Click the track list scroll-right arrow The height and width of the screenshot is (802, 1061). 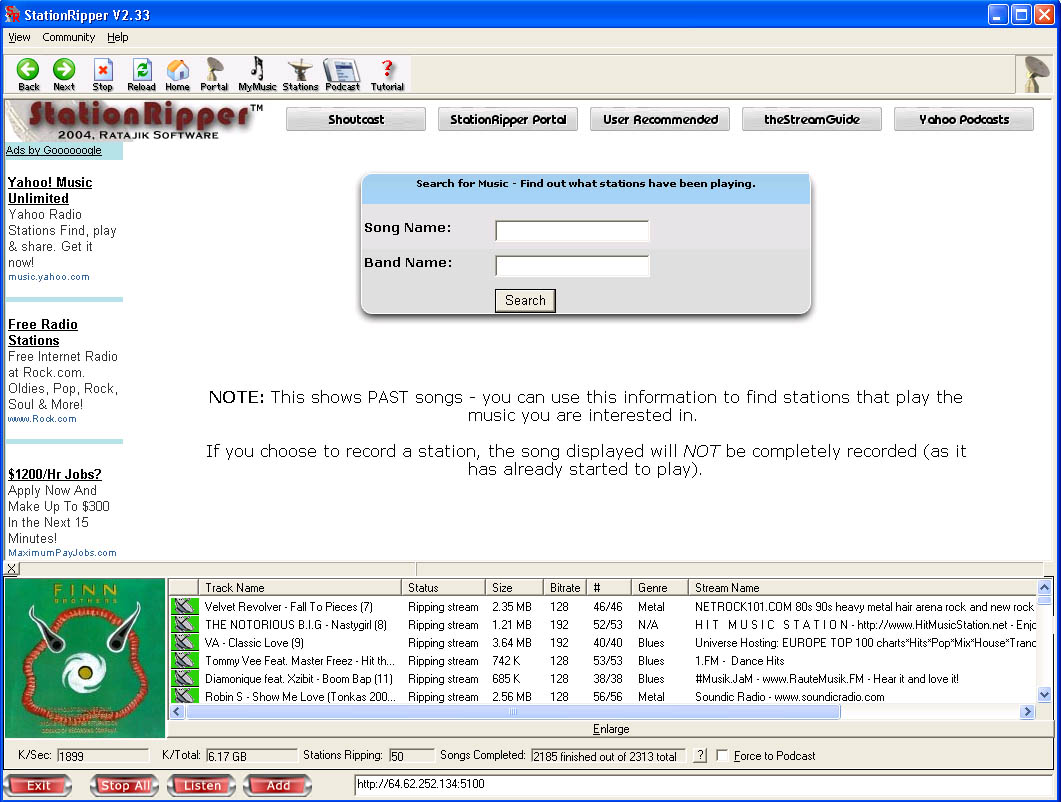[1028, 711]
